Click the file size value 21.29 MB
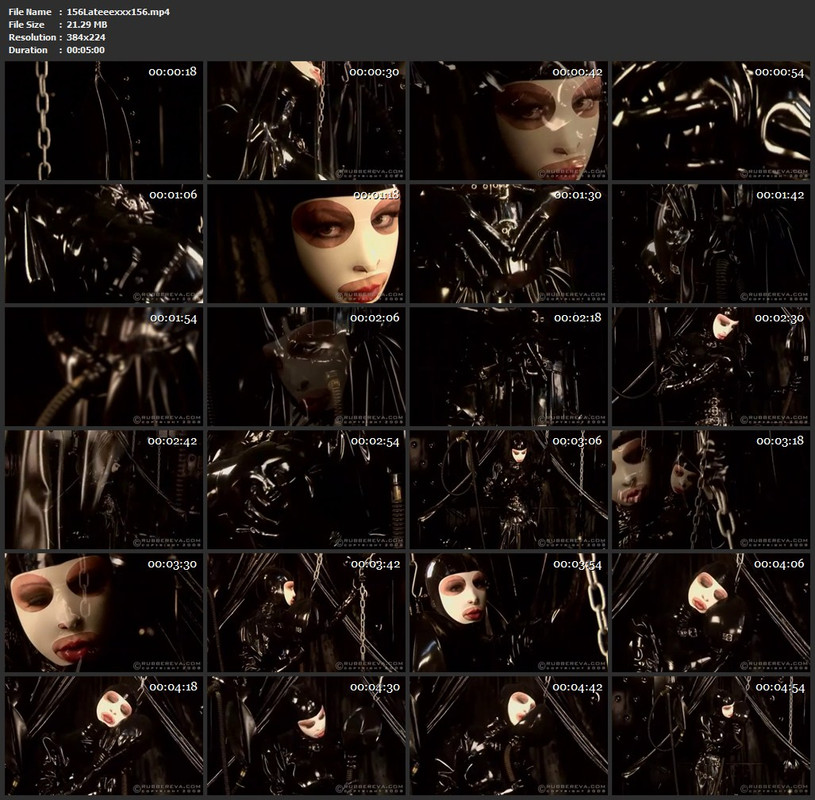This screenshot has width=815, height=800. (x=87, y=24)
